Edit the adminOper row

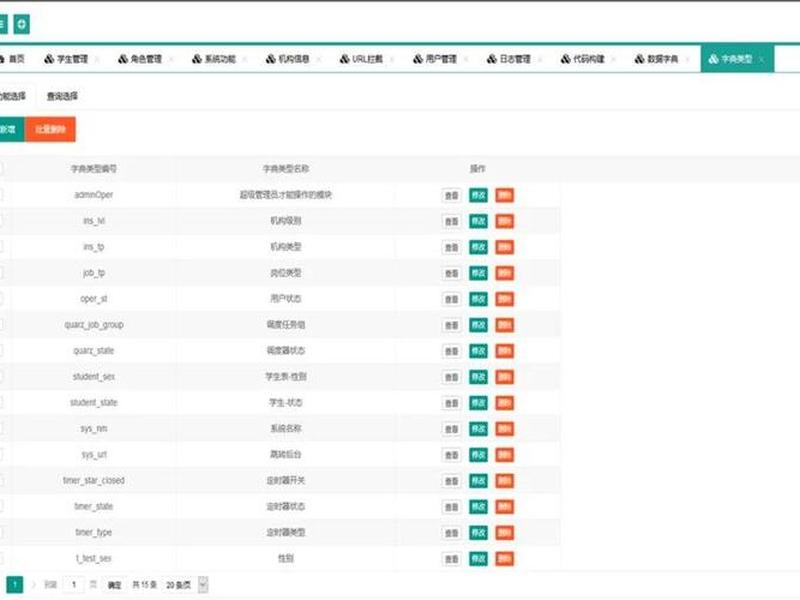click(x=478, y=195)
